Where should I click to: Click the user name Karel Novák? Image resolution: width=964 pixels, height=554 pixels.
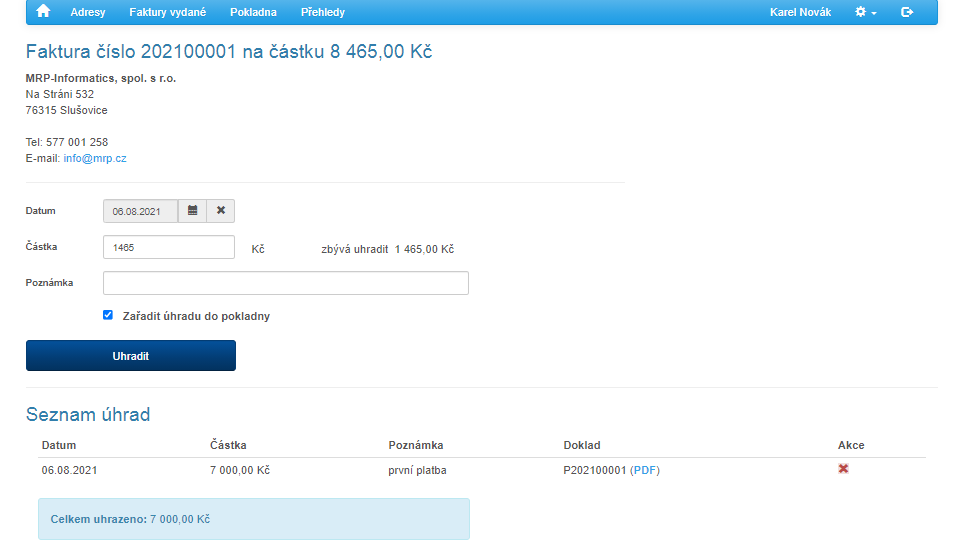(800, 12)
